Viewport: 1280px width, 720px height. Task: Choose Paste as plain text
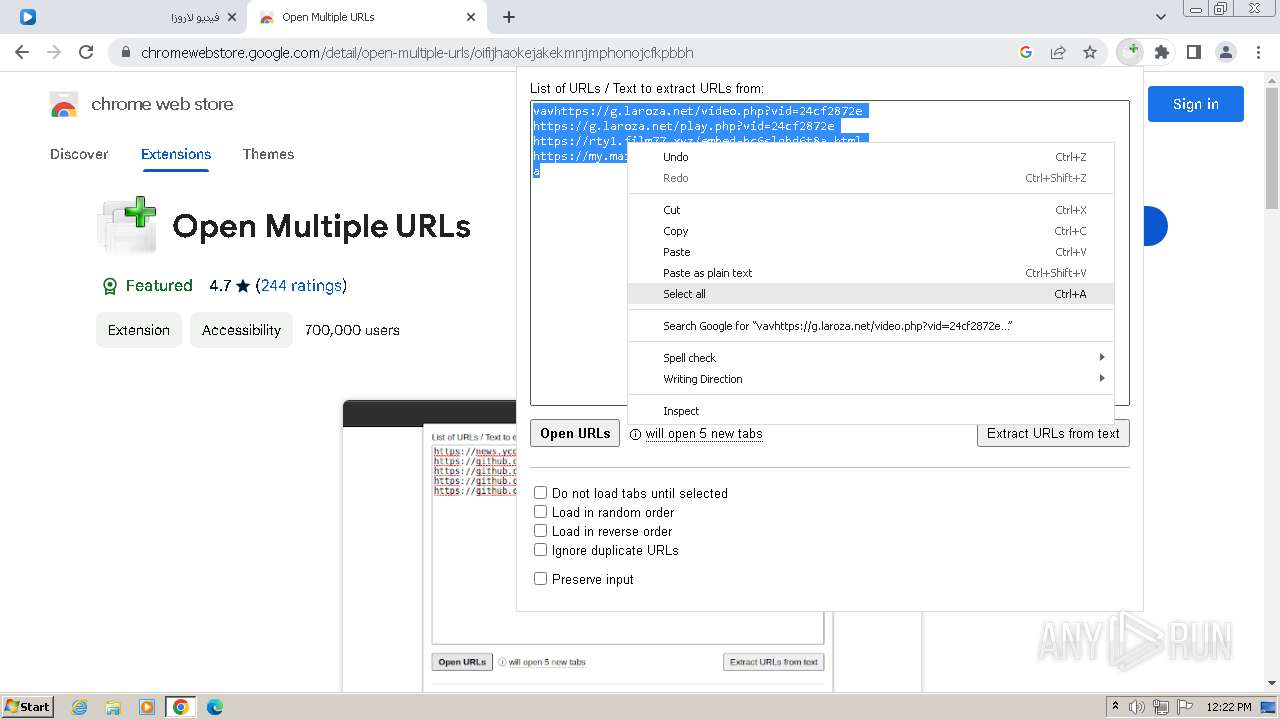pyautogui.click(x=870, y=273)
